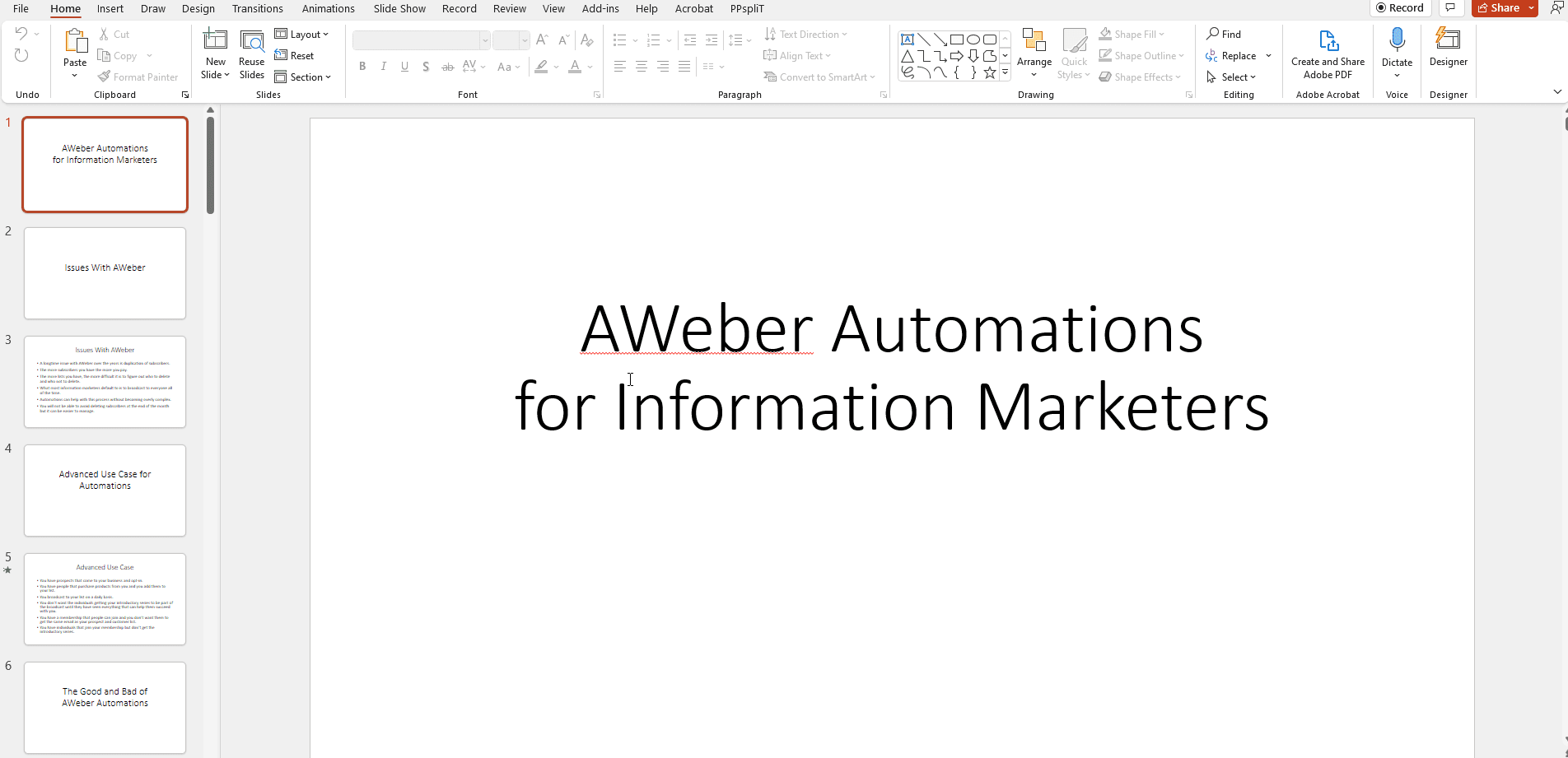Open the font name combo box
This screenshot has height=758, width=1568.
421,40
